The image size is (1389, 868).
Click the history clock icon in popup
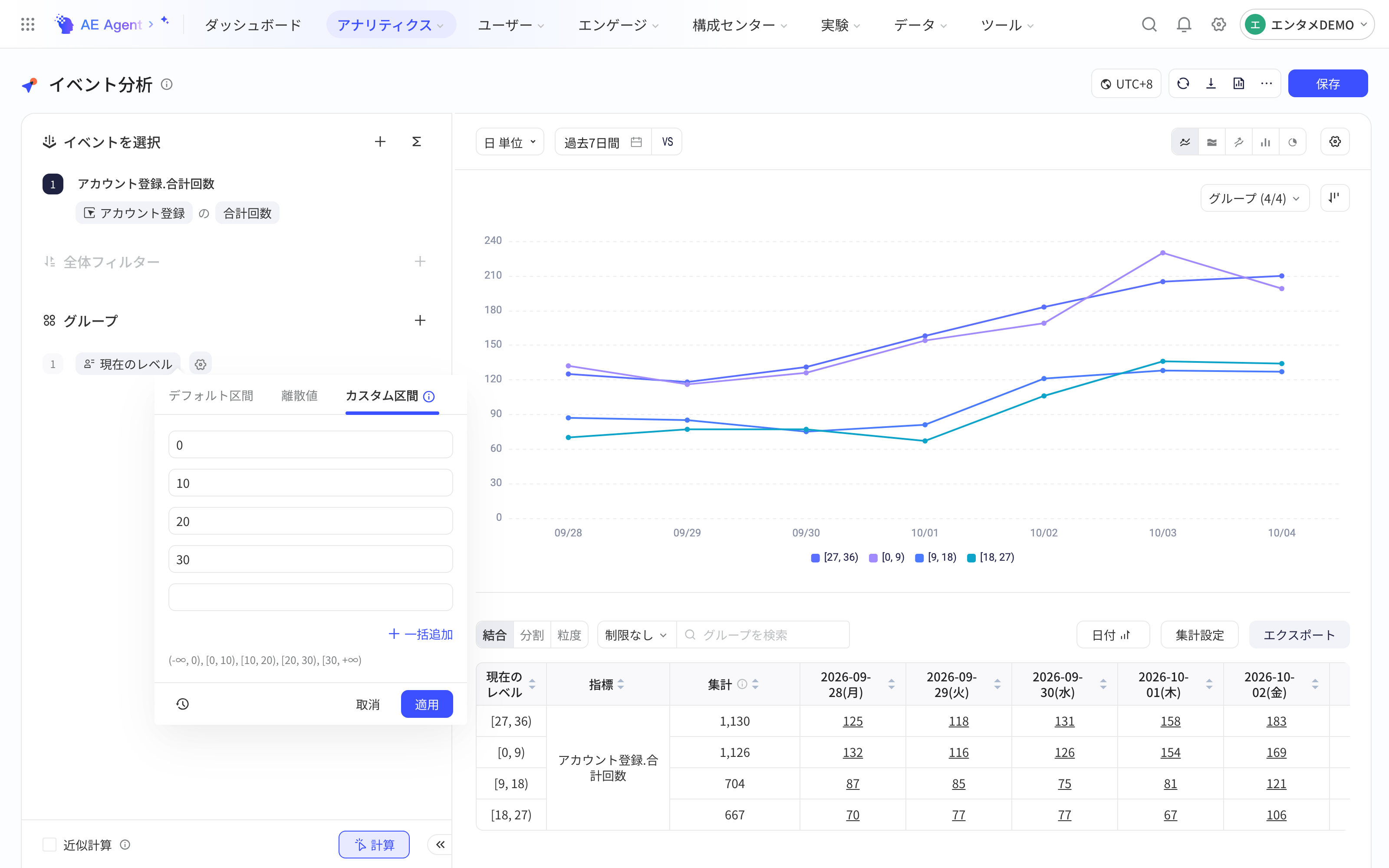point(182,704)
